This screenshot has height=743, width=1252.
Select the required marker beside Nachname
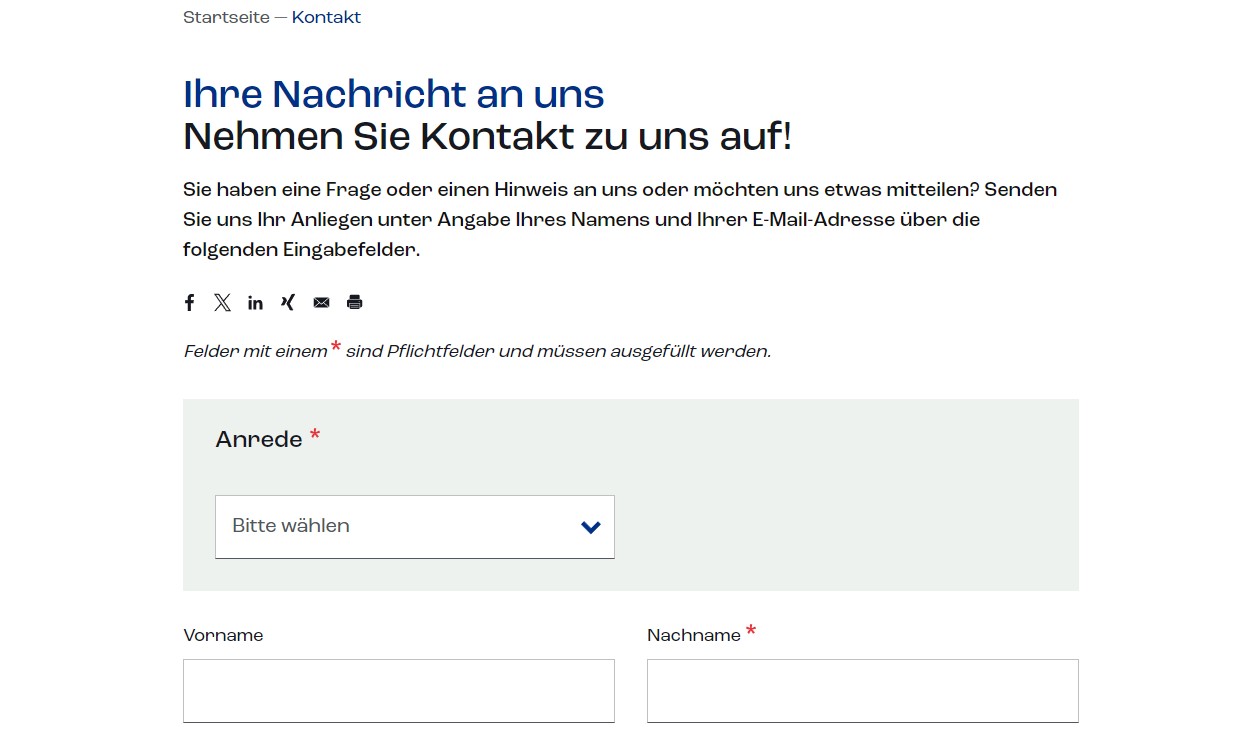pyautogui.click(x=750, y=631)
